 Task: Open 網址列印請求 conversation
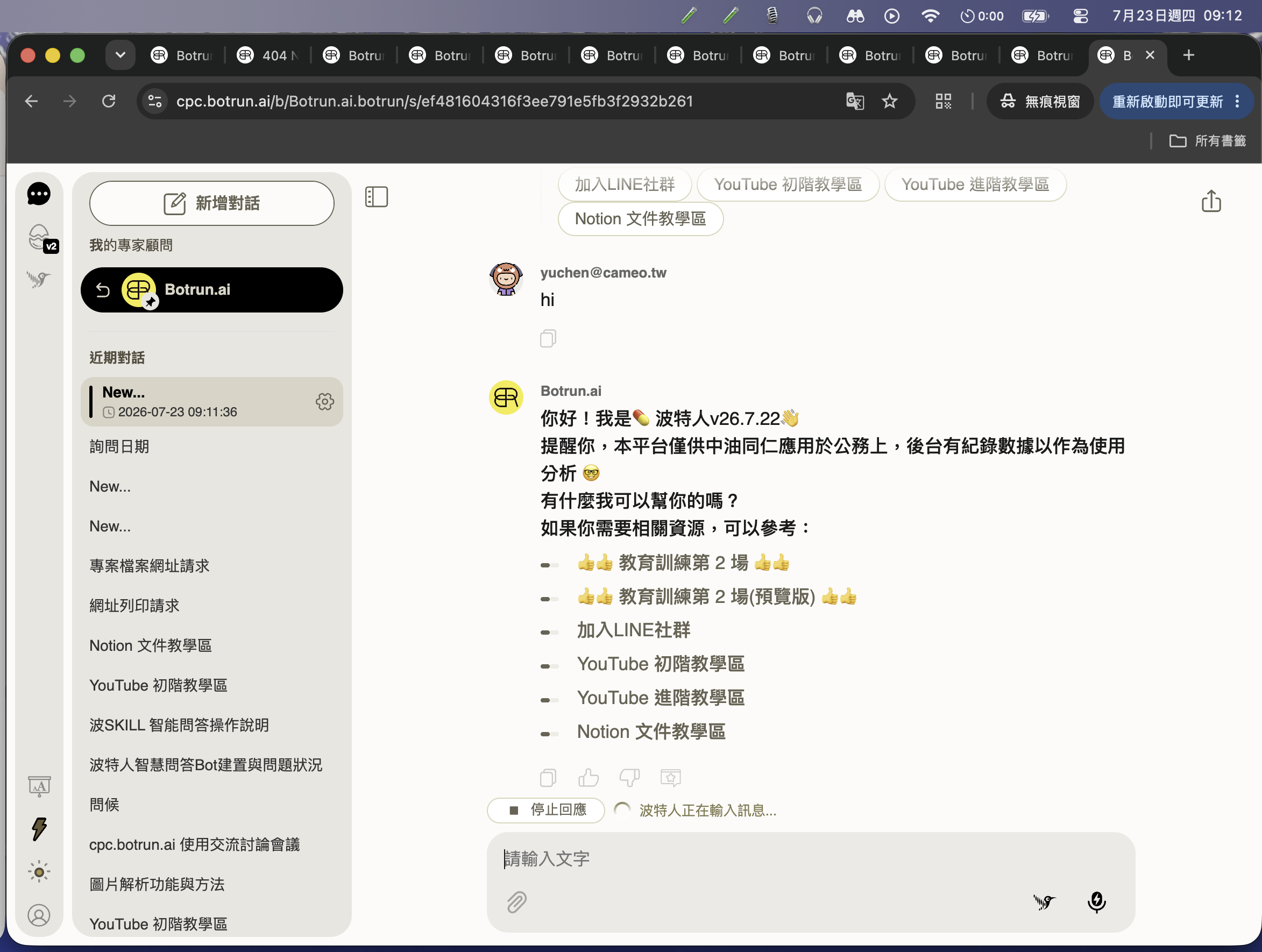211,606
